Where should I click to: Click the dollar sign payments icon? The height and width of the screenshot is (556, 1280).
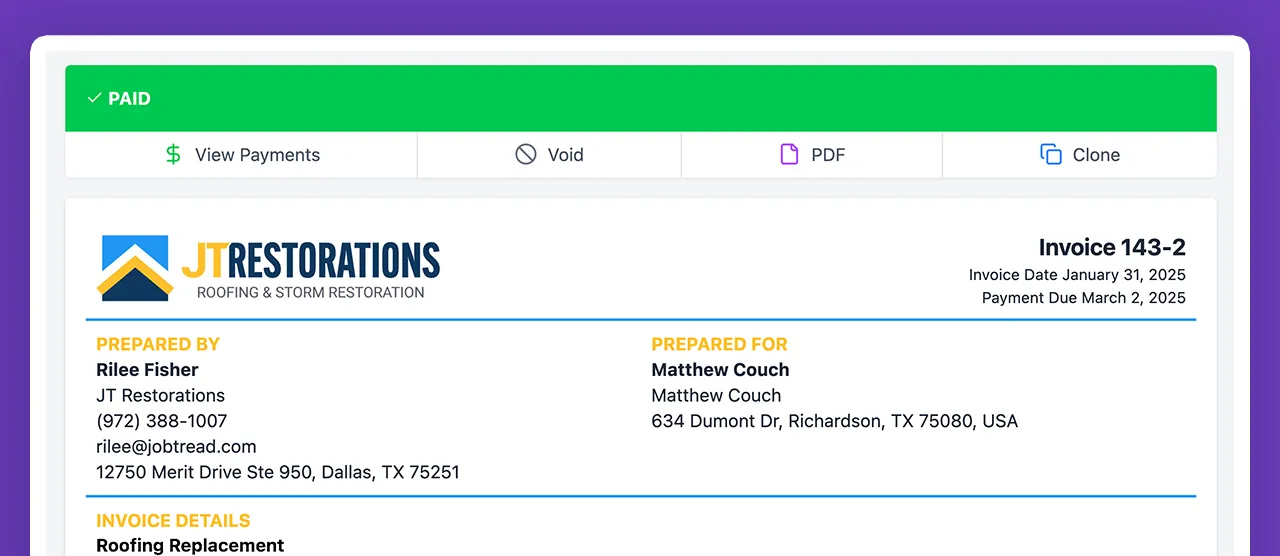click(x=174, y=155)
